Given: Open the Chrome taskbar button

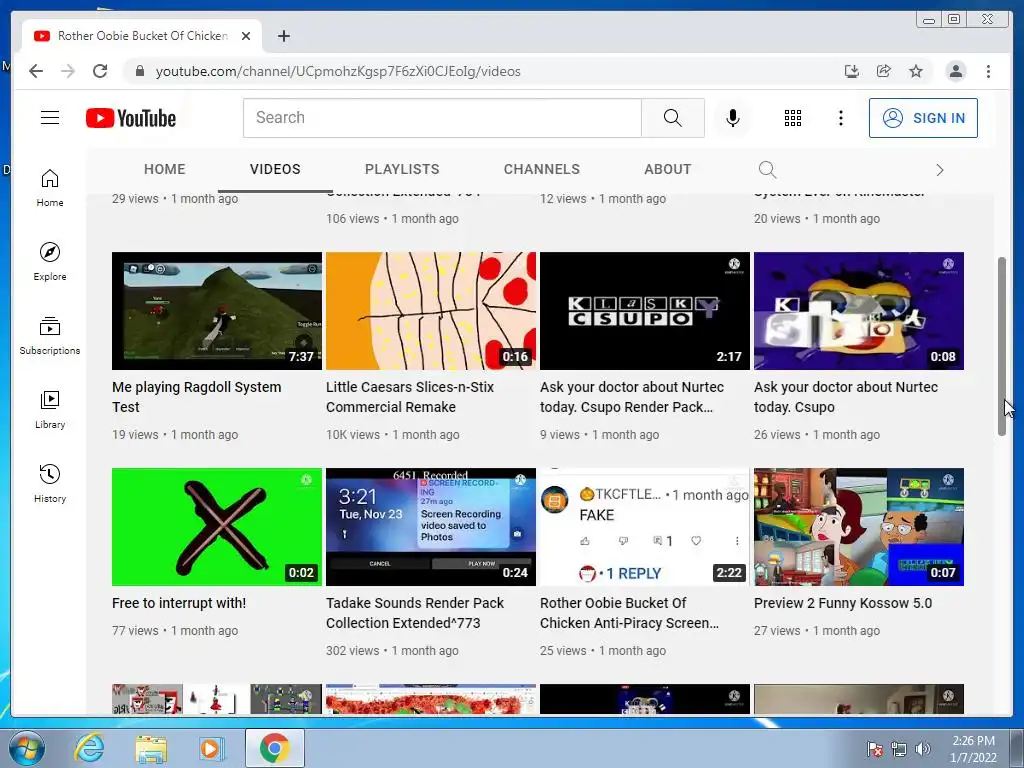Looking at the screenshot, I should tap(274, 748).
